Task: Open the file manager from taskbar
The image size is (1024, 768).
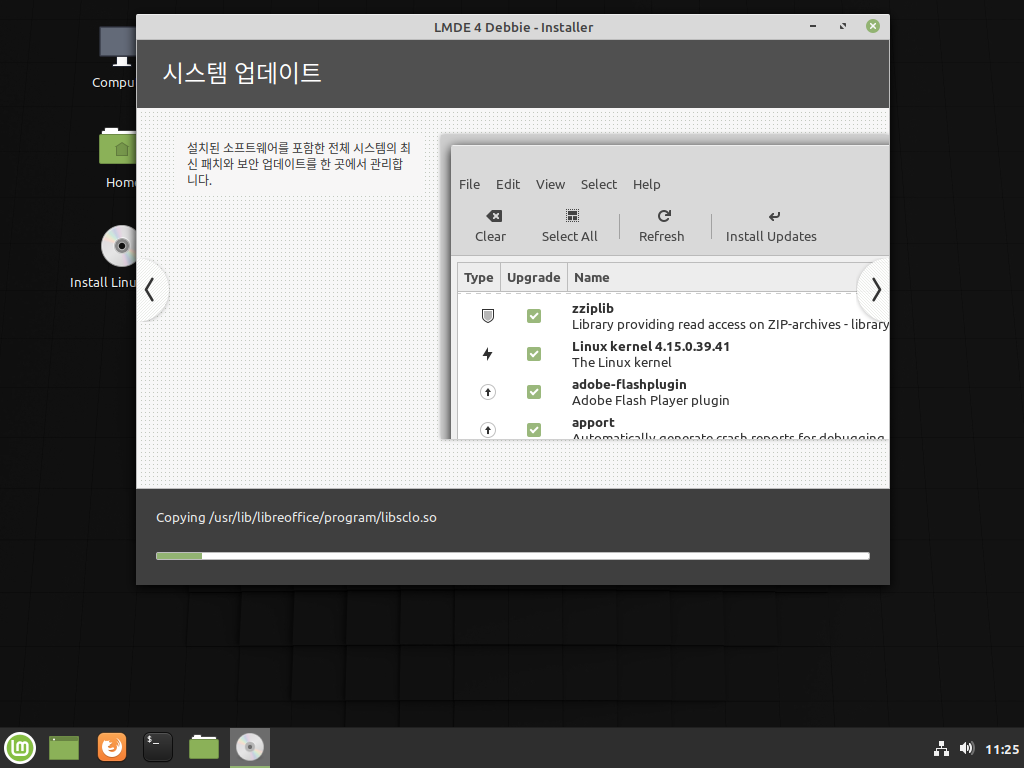Action: 204,747
